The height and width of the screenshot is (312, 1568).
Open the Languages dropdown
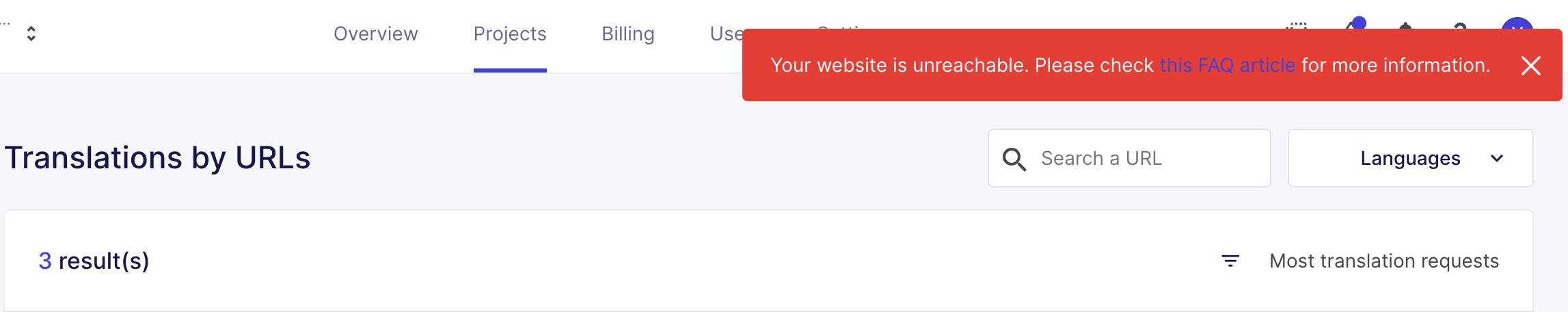[x=1411, y=158]
